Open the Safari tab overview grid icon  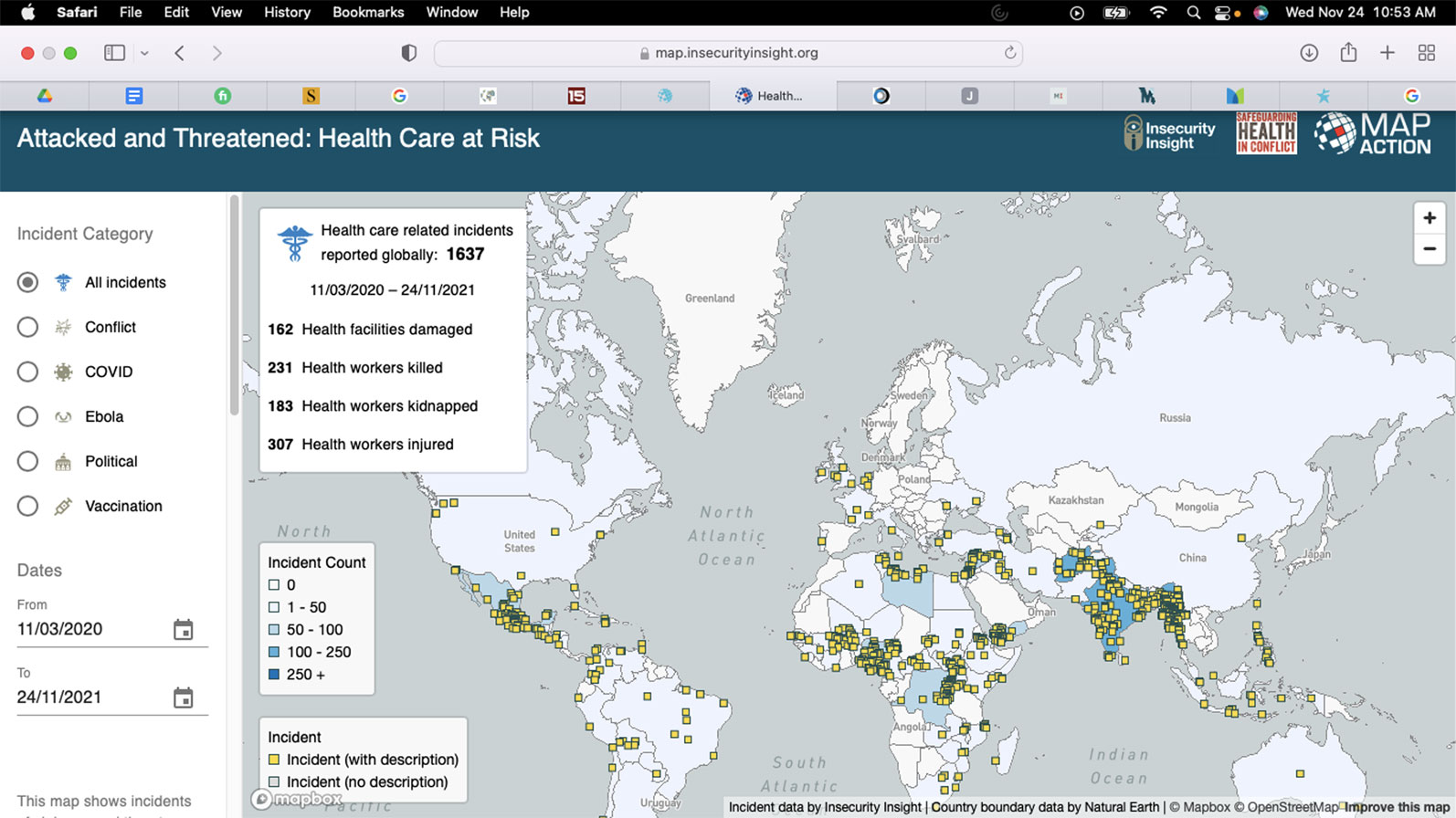click(x=1426, y=53)
